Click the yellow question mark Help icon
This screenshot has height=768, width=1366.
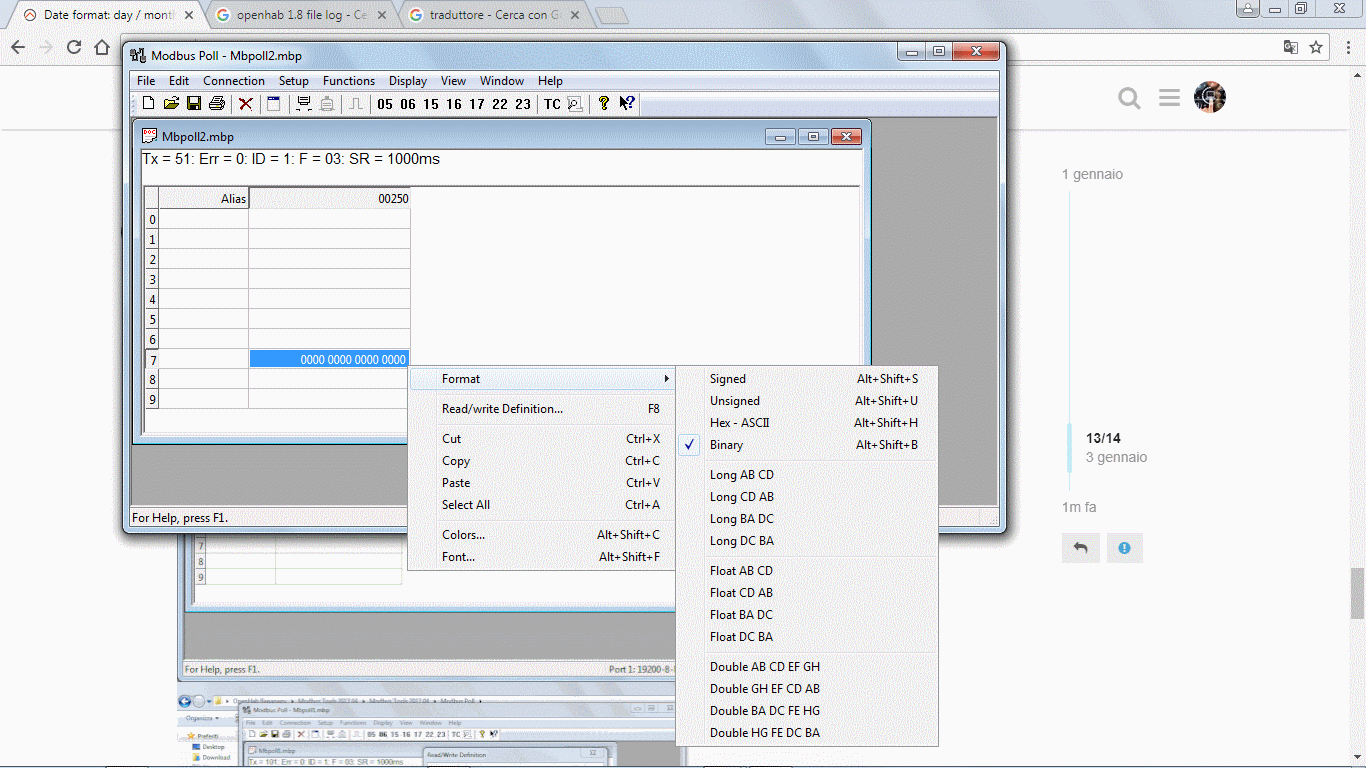604,103
